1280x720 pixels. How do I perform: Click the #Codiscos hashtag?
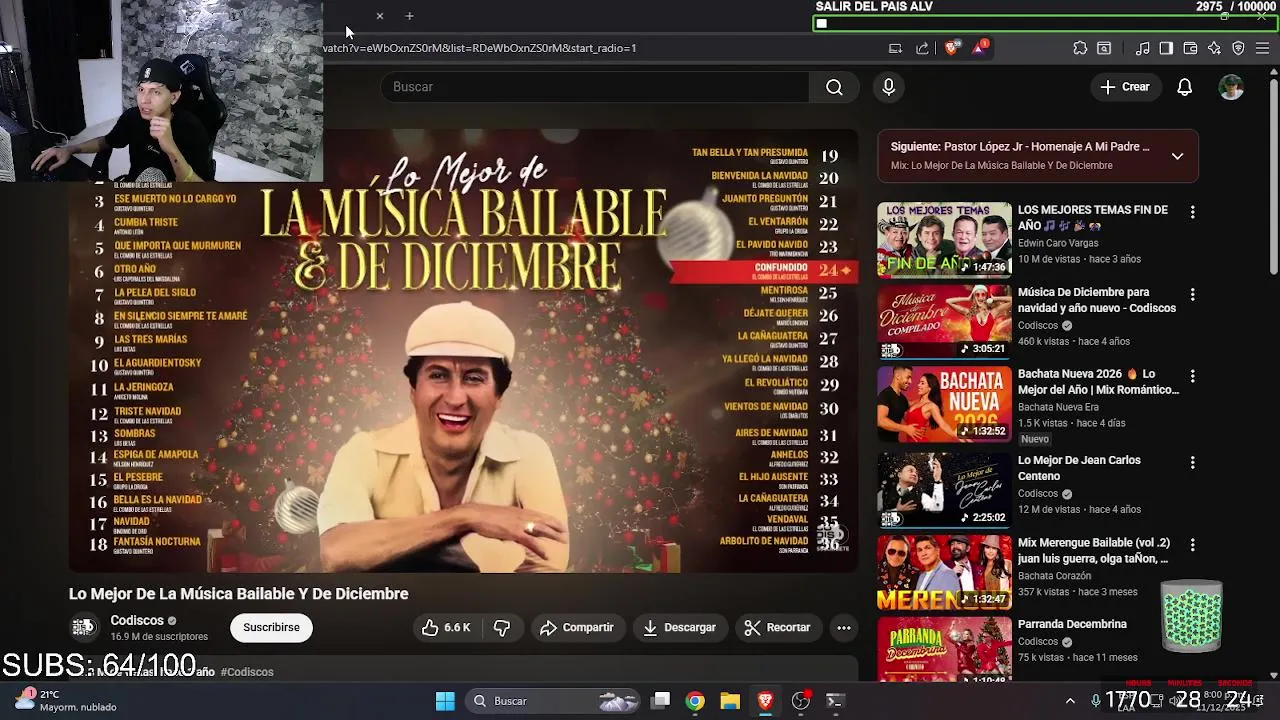coord(247,672)
